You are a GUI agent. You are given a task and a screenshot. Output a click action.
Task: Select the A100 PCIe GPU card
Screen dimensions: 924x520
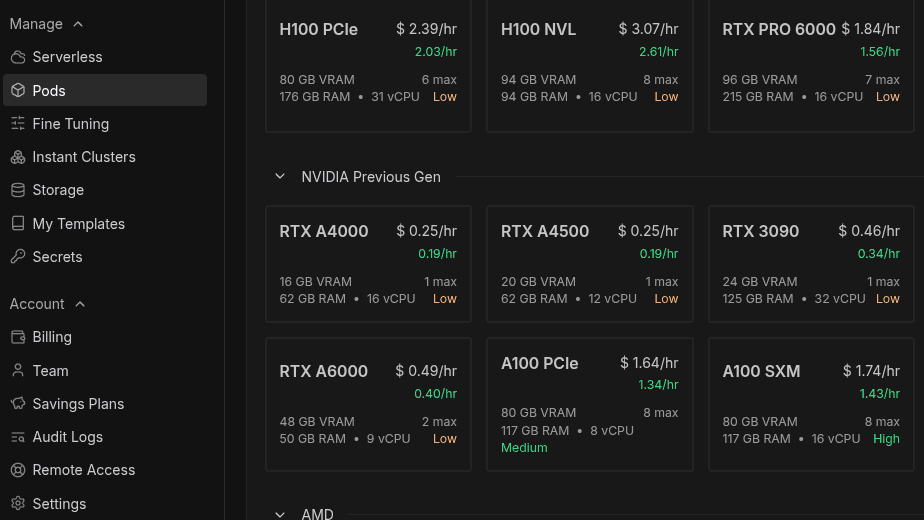(x=590, y=404)
